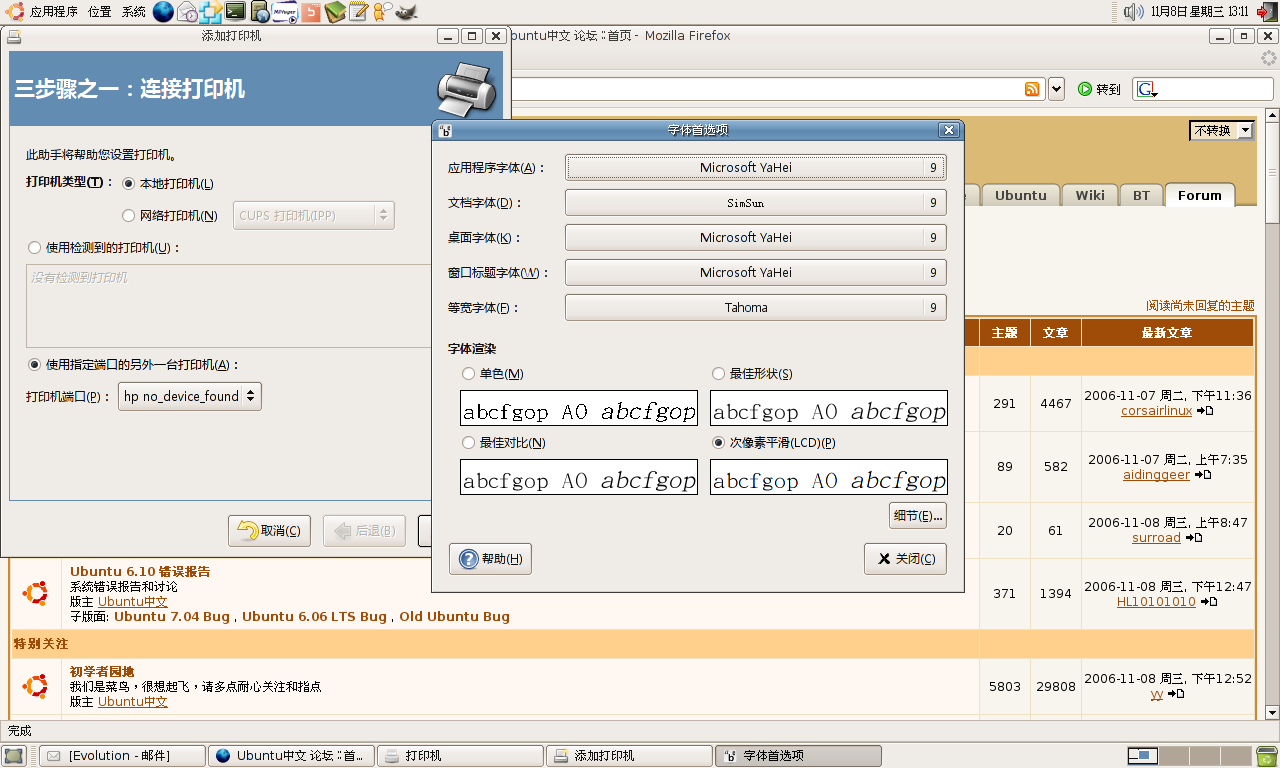This screenshot has width=1280, height=768.
Task: Click the date and time clock in the top panel
Action: [1200, 12]
